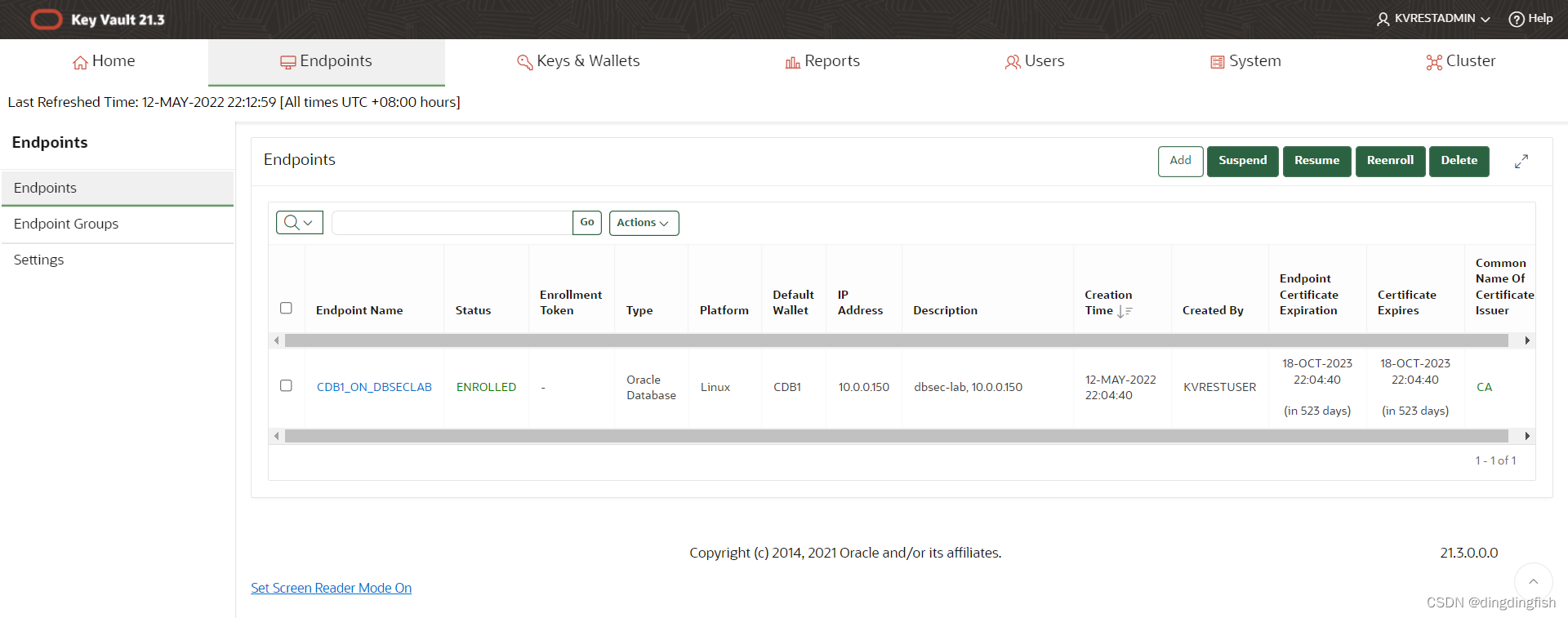Click the KVRESTUSER created-by cell
This screenshot has height=618, width=1568.
point(1219,387)
